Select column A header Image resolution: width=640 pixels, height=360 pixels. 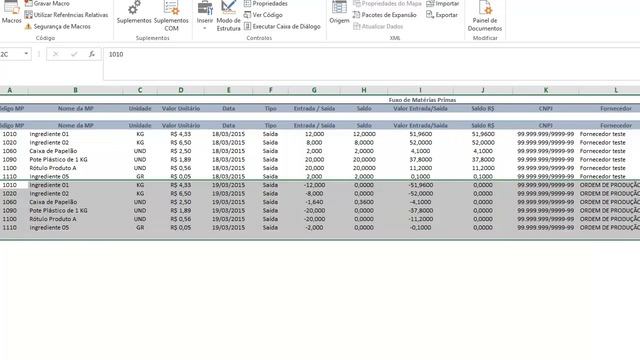pyautogui.click(x=10, y=90)
